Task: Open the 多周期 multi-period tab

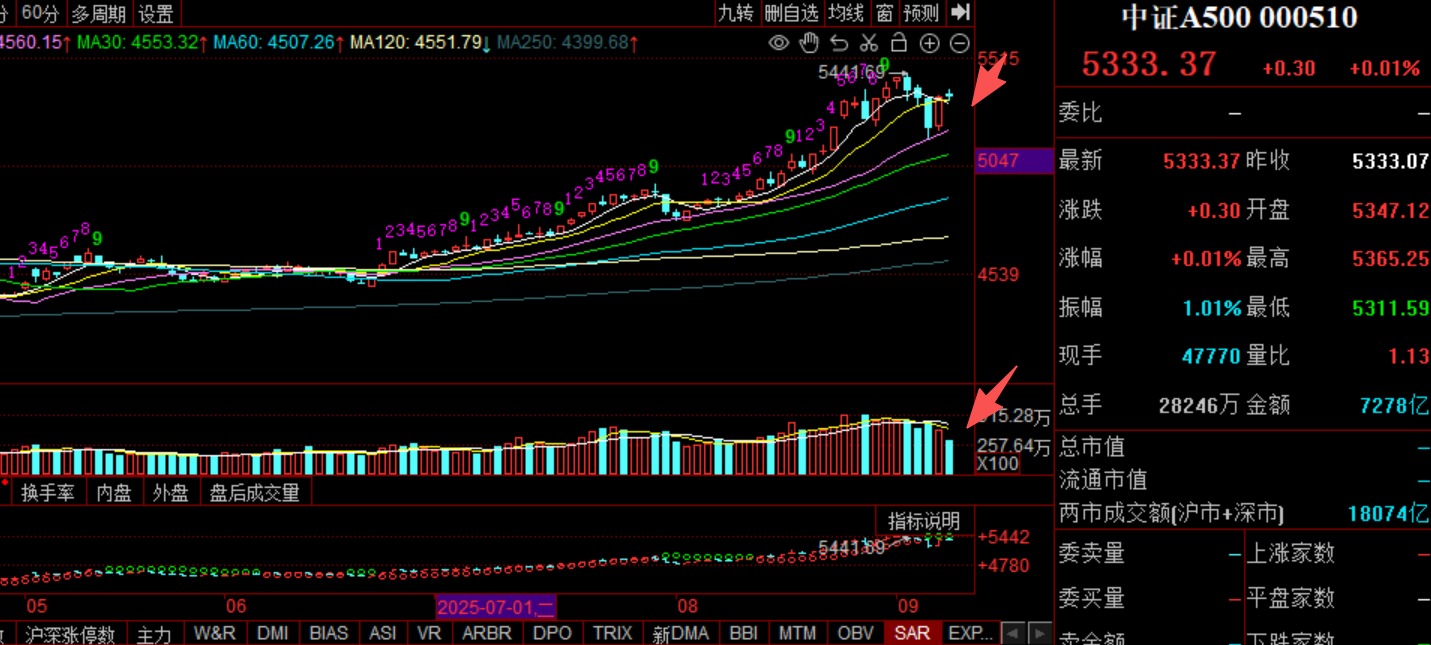Action: [x=98, y=13]
